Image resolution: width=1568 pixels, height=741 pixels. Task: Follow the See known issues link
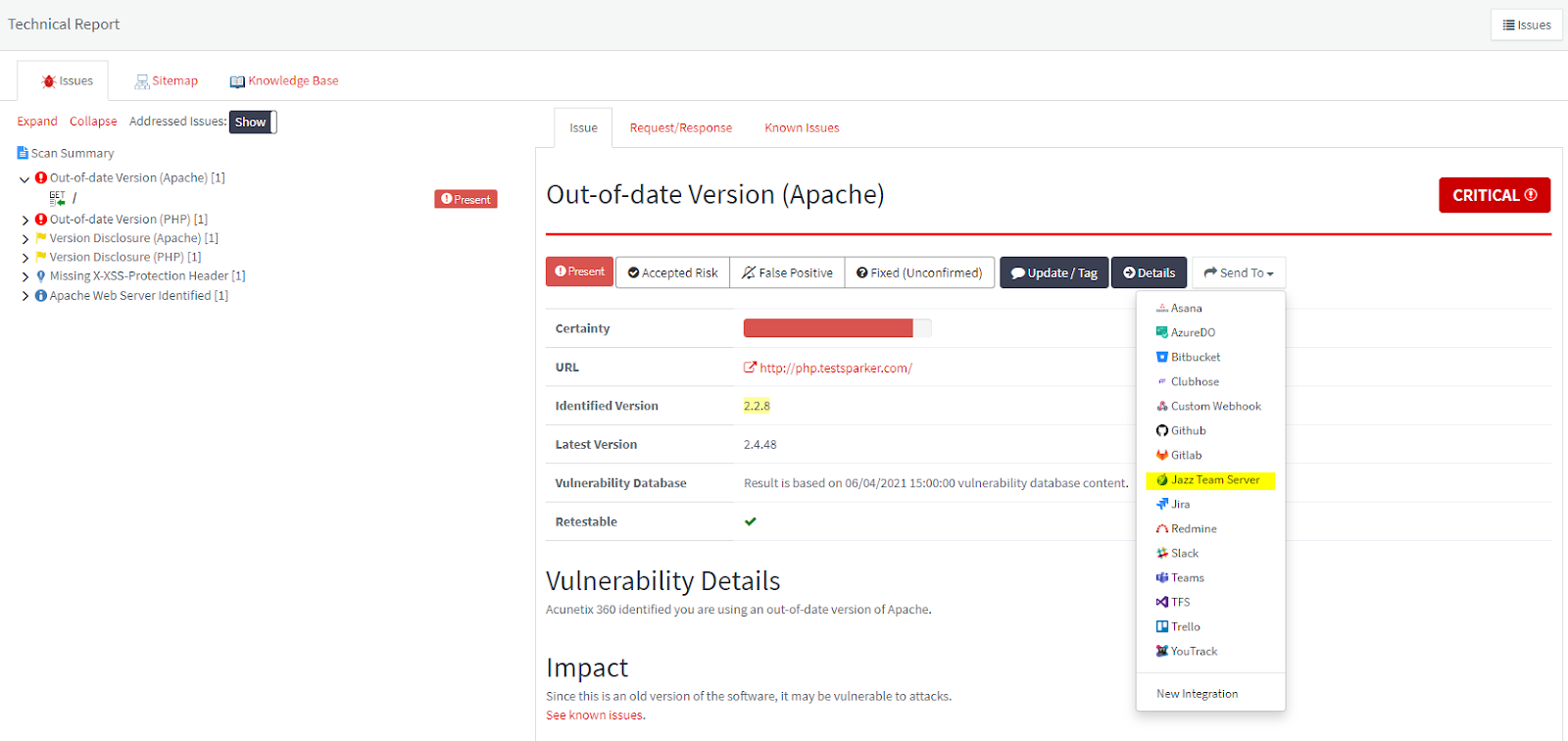coord(596,715)
